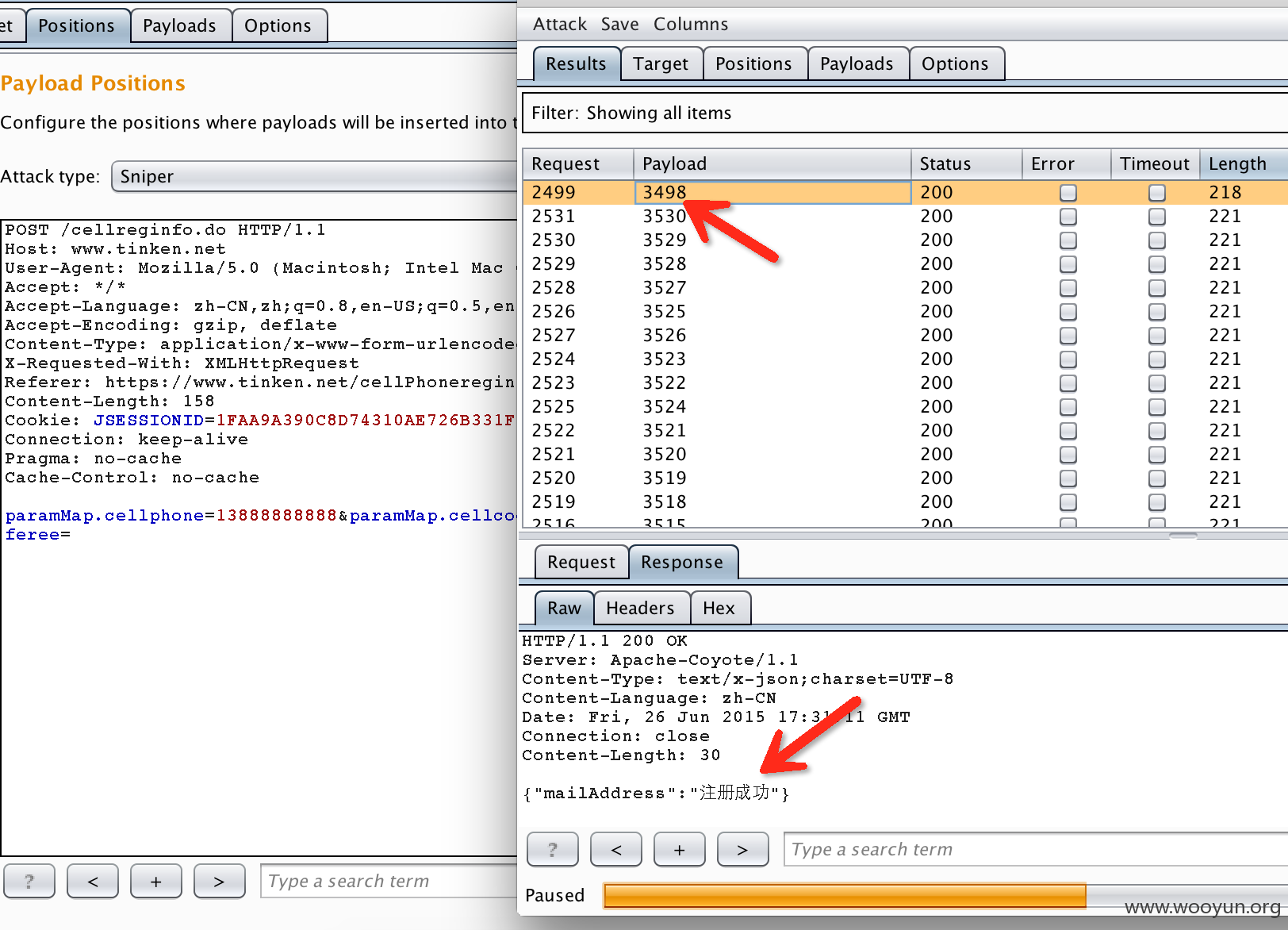This screenshot has width=1288, height=930.
Task: Click length value 218 of request 2499
Action: (x=1225, y=192)
